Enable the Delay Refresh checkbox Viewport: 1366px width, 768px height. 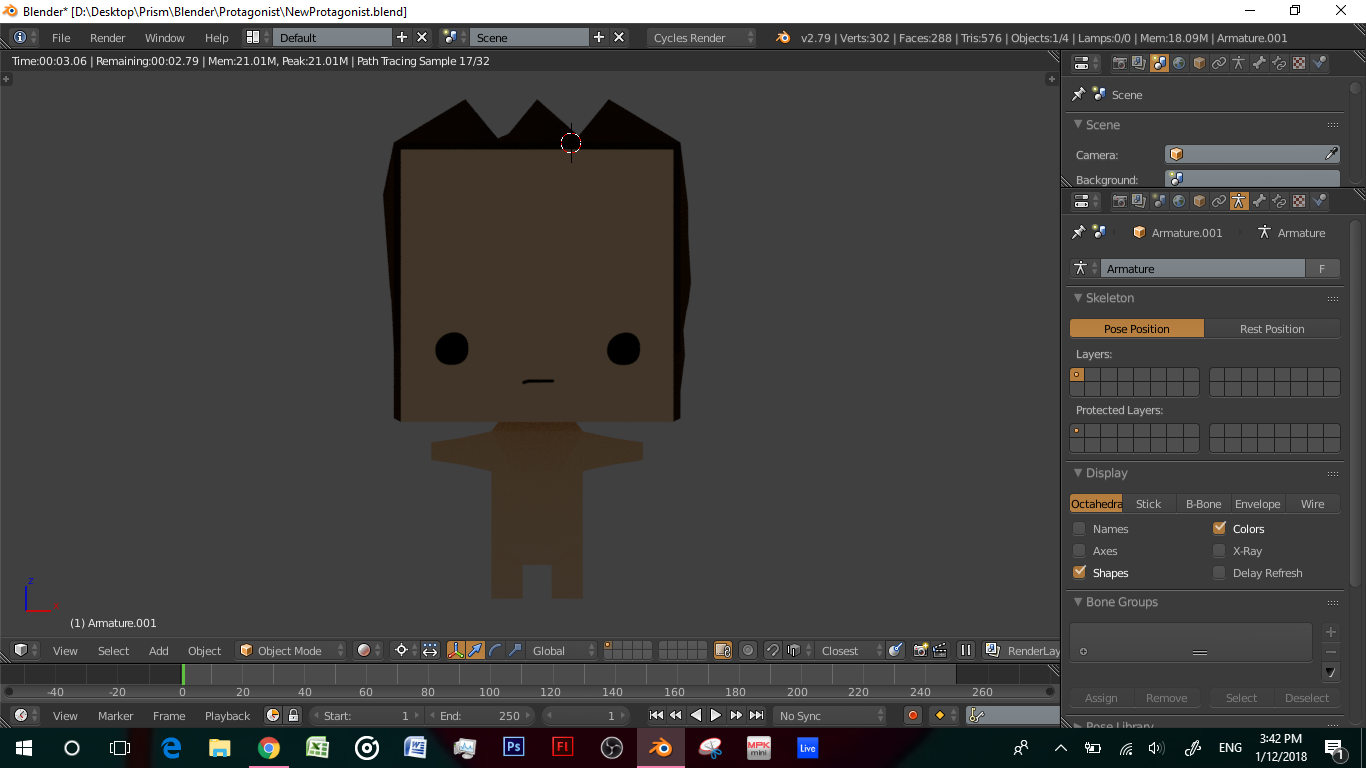[x=1219, y=573]
